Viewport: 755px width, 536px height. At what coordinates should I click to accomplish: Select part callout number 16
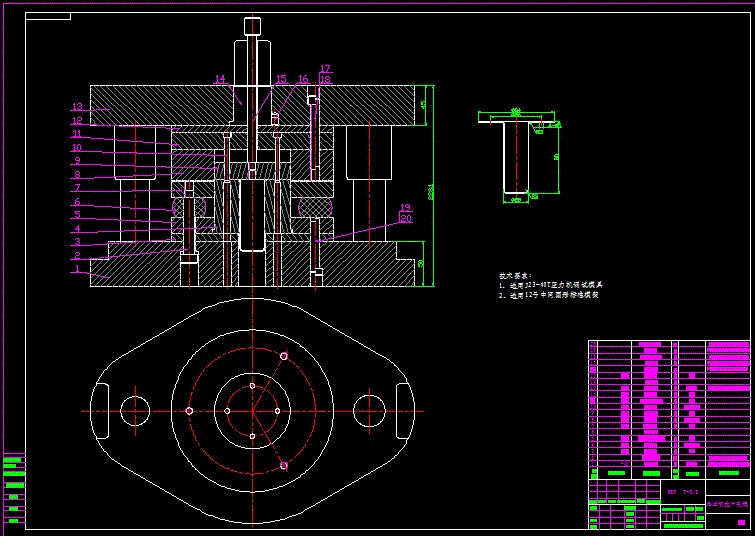303,78
